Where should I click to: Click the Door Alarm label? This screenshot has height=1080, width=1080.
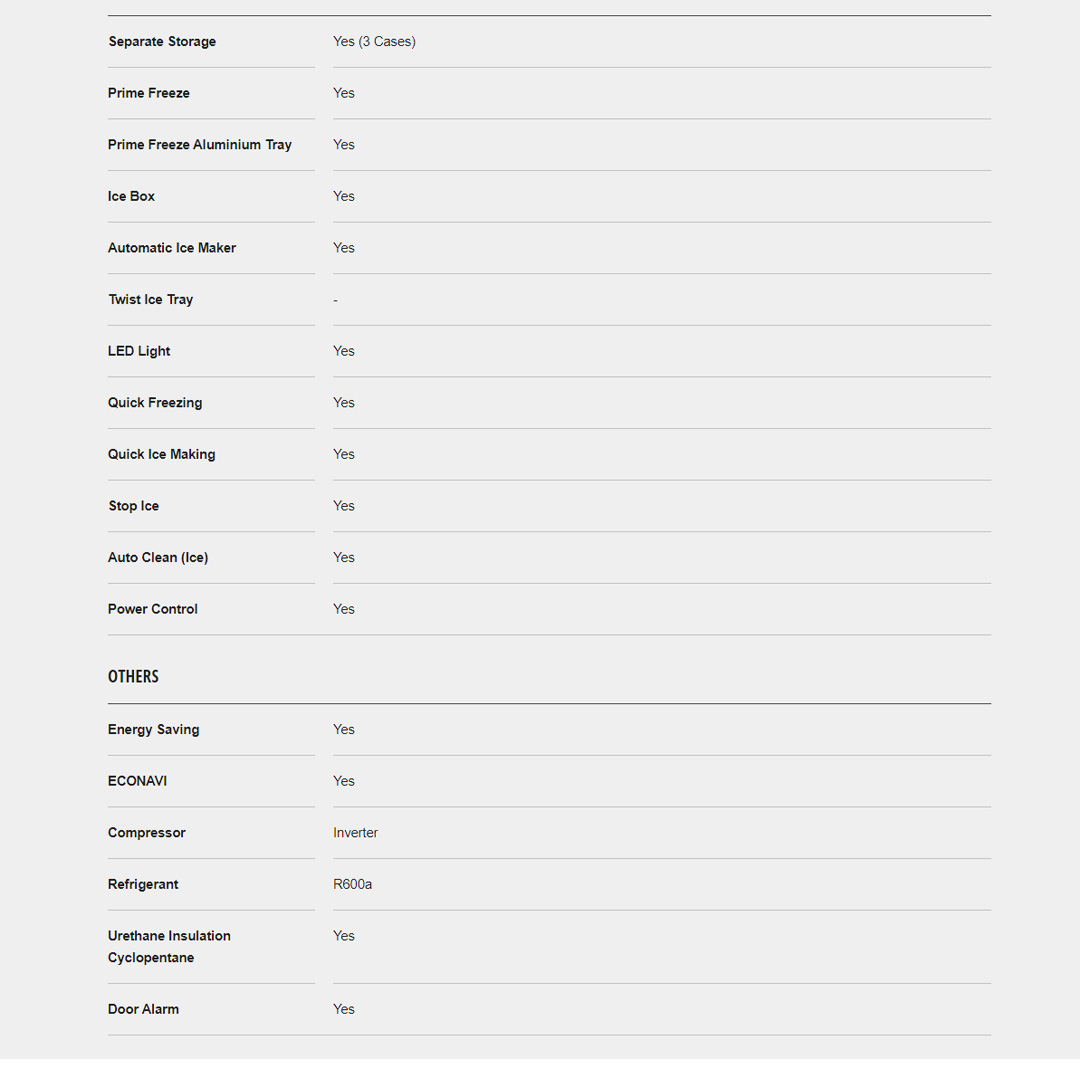coord(144,1010)
